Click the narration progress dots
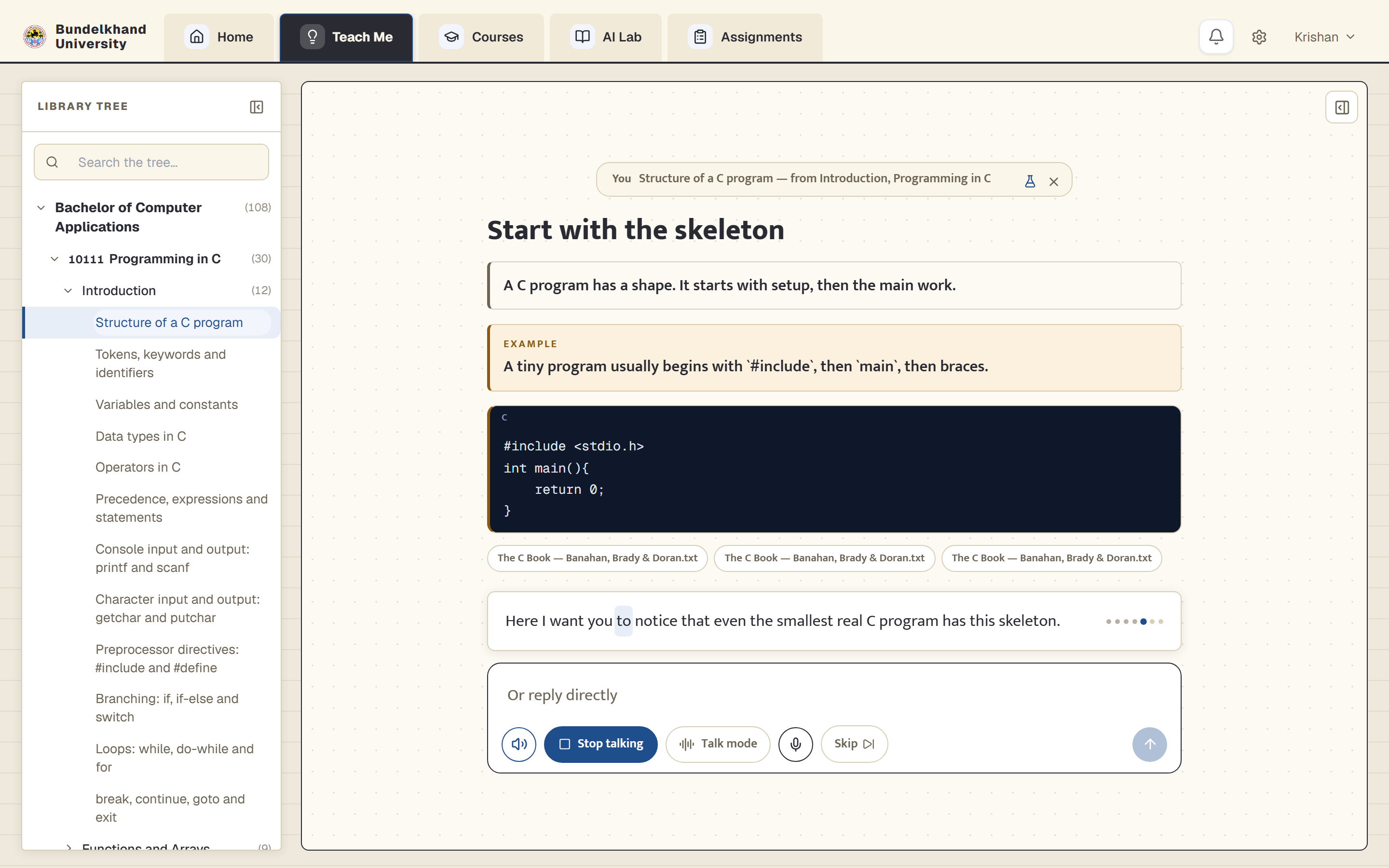This screenshot has width=1389, height=868. (x=1134, y=622)
